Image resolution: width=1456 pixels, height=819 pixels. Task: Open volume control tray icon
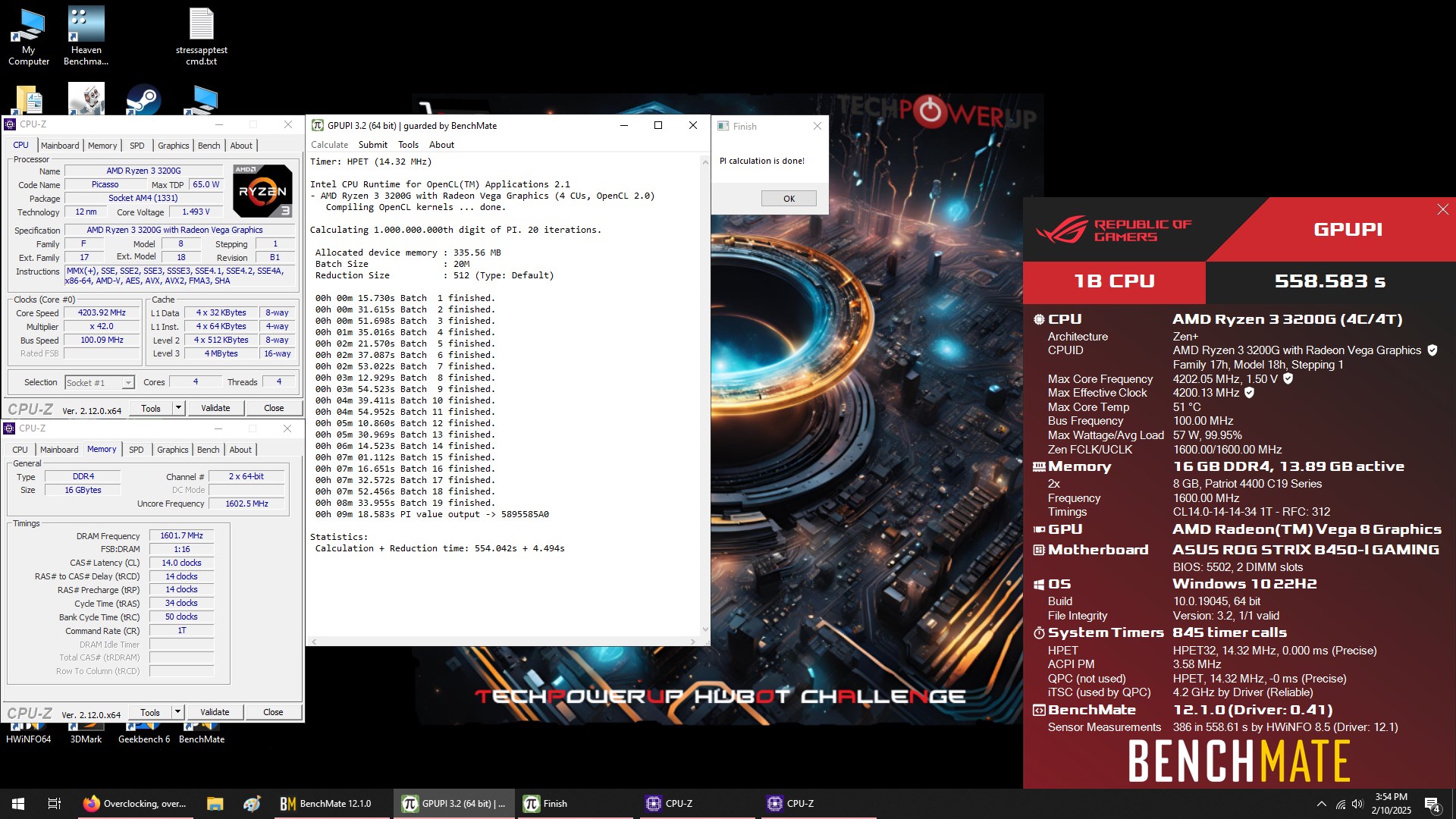(x=1357, y=804)
